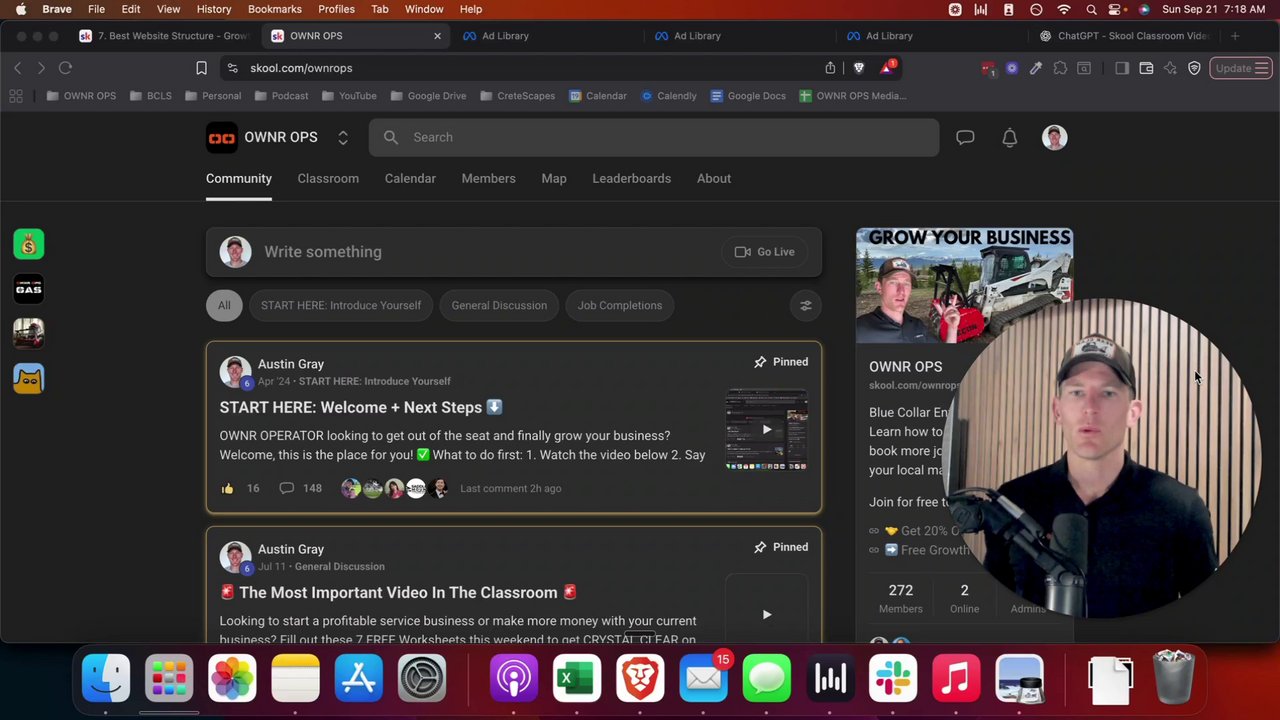Filter by General Discussion category
Viewport: 1280px width, 720px height.
click(x=499, y=306)
